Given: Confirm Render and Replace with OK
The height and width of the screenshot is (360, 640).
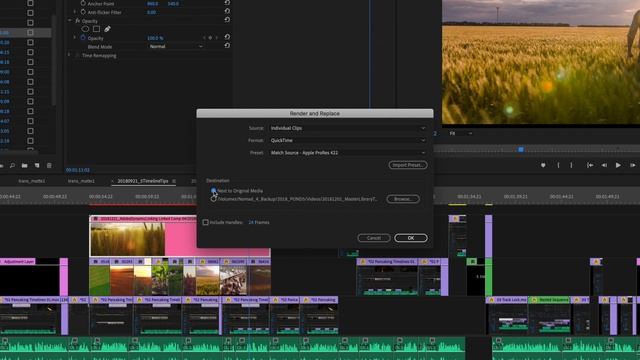Looking at the screenshot, I should (x=411, y=238).
